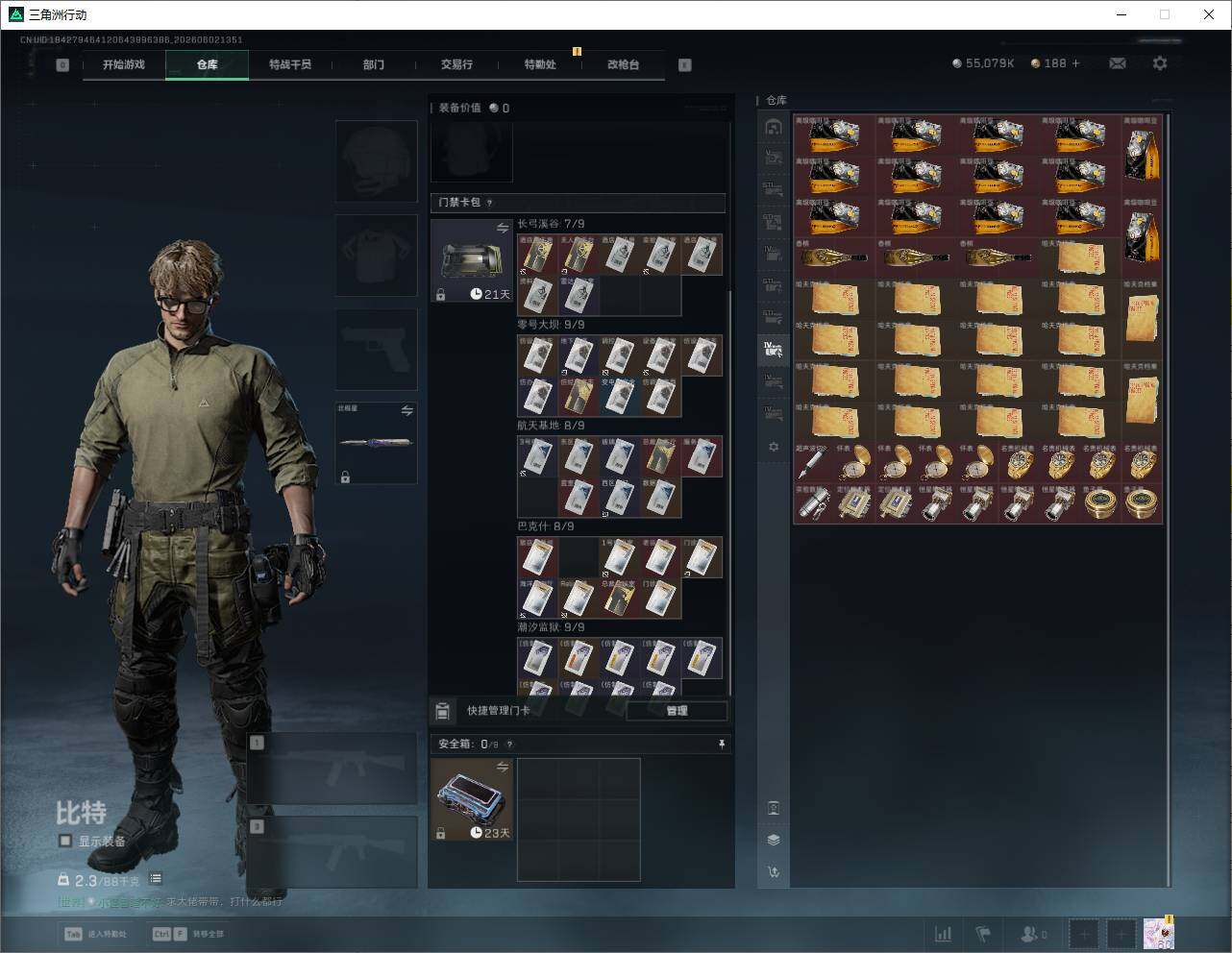Click the plus next to 188 currency
This screenshot has width=1232, height=953.
(x=1075, y=63)
